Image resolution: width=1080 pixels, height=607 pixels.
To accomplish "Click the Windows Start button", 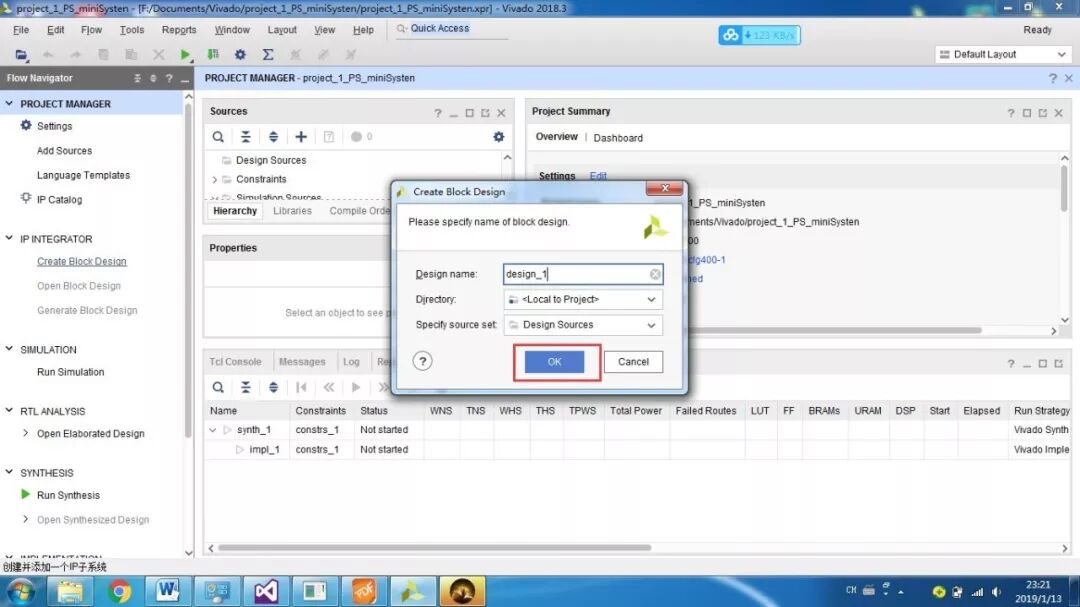I will pyautogui.click(x=20, y=592).
